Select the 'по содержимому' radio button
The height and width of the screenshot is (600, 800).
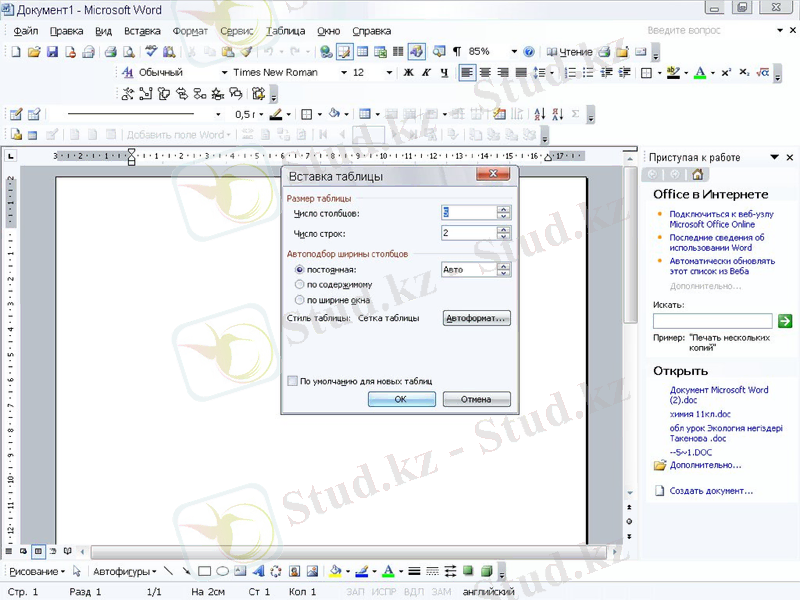(299, 285)
